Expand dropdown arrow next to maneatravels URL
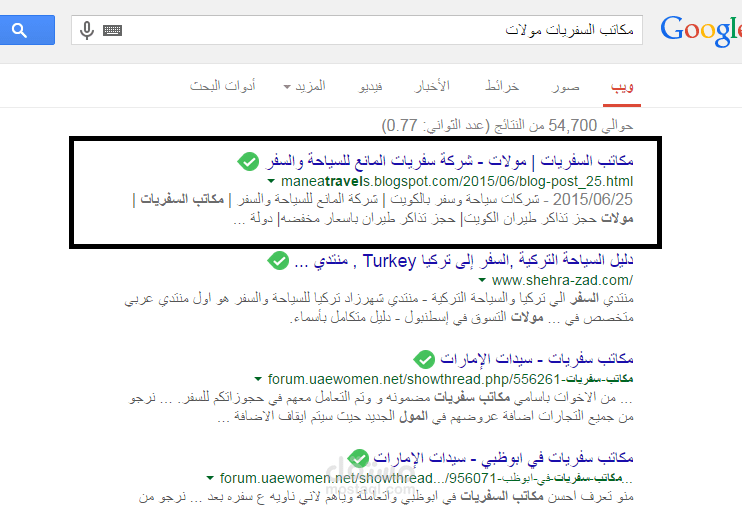 [271, 181]
